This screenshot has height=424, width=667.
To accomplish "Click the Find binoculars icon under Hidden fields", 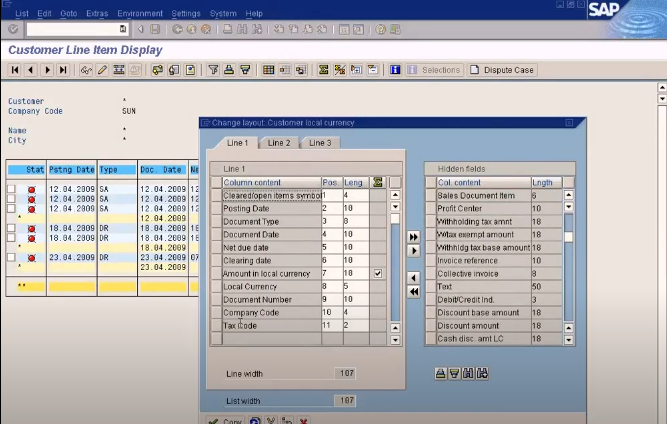I will (468, 373).
